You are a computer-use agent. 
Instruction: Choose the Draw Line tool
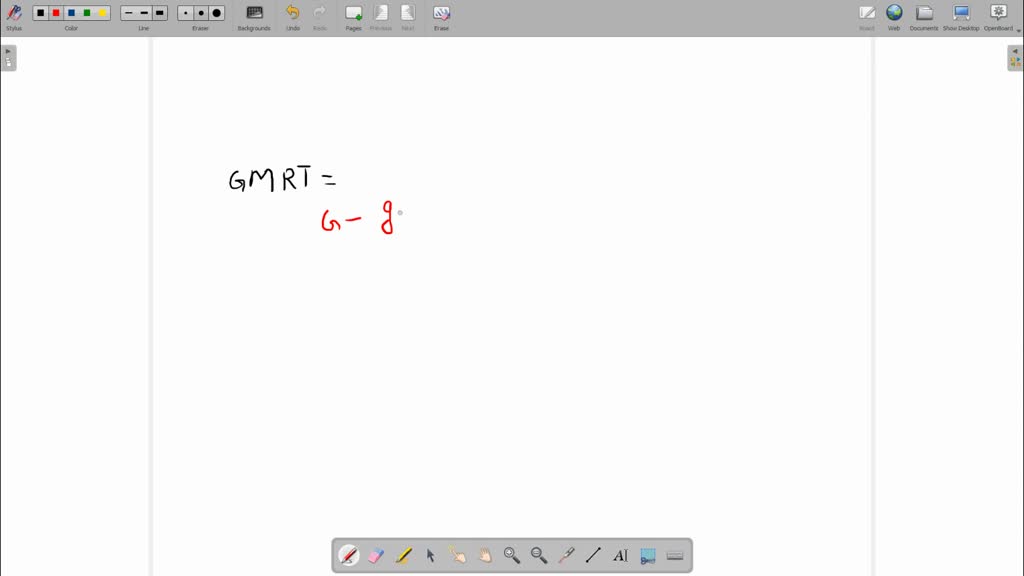593,556
